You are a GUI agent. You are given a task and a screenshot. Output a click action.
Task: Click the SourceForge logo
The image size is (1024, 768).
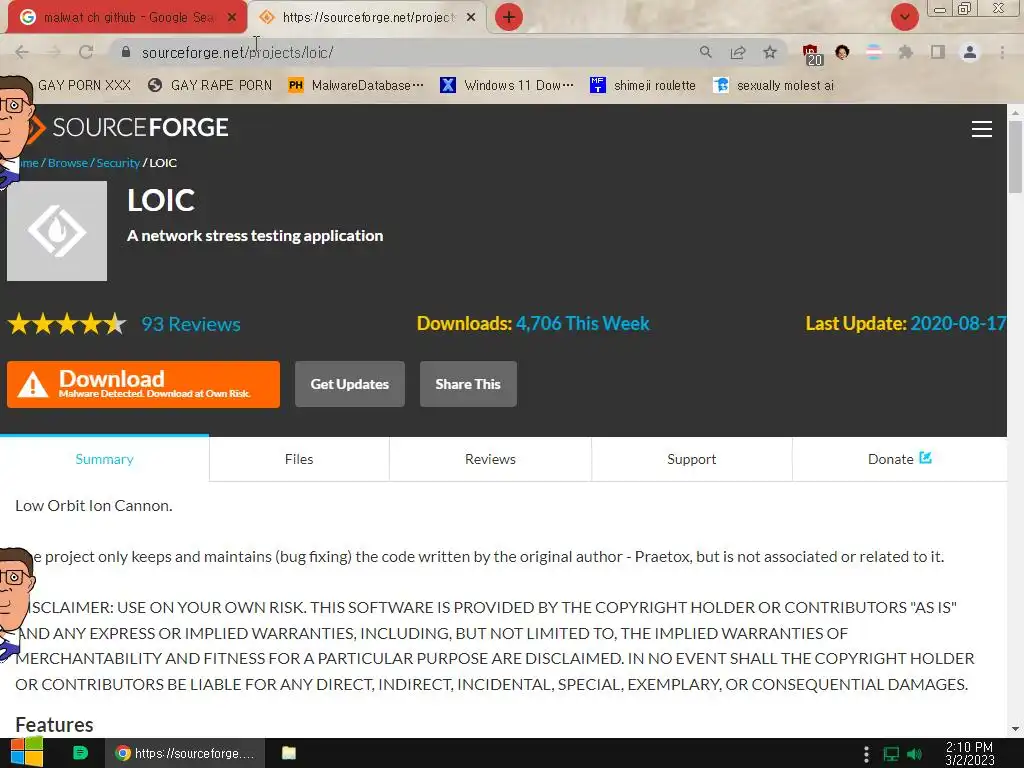129,127
